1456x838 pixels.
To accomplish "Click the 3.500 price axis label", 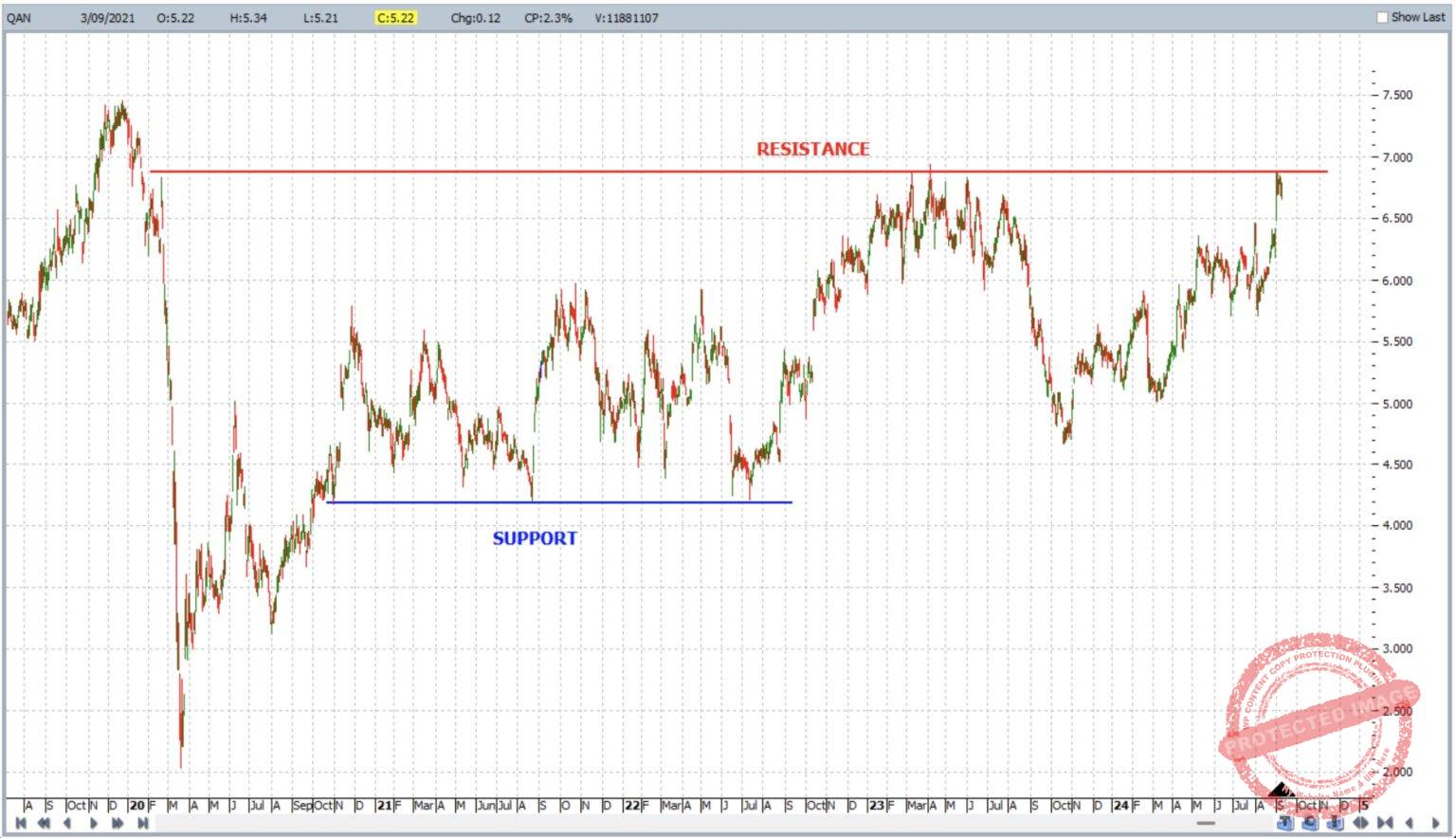I will [1397, 588].
